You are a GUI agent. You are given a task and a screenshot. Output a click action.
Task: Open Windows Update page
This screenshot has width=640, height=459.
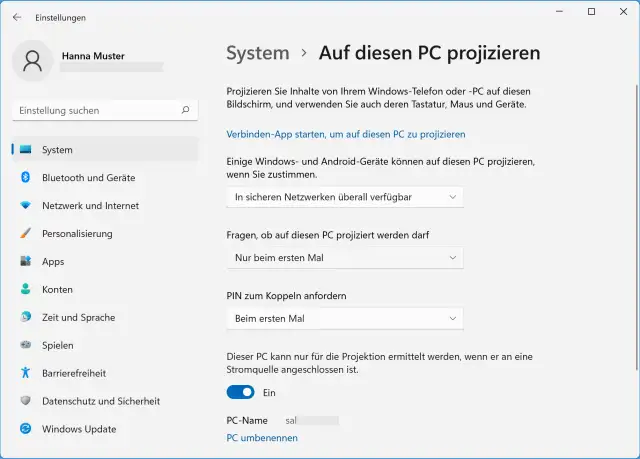(105, 429)
